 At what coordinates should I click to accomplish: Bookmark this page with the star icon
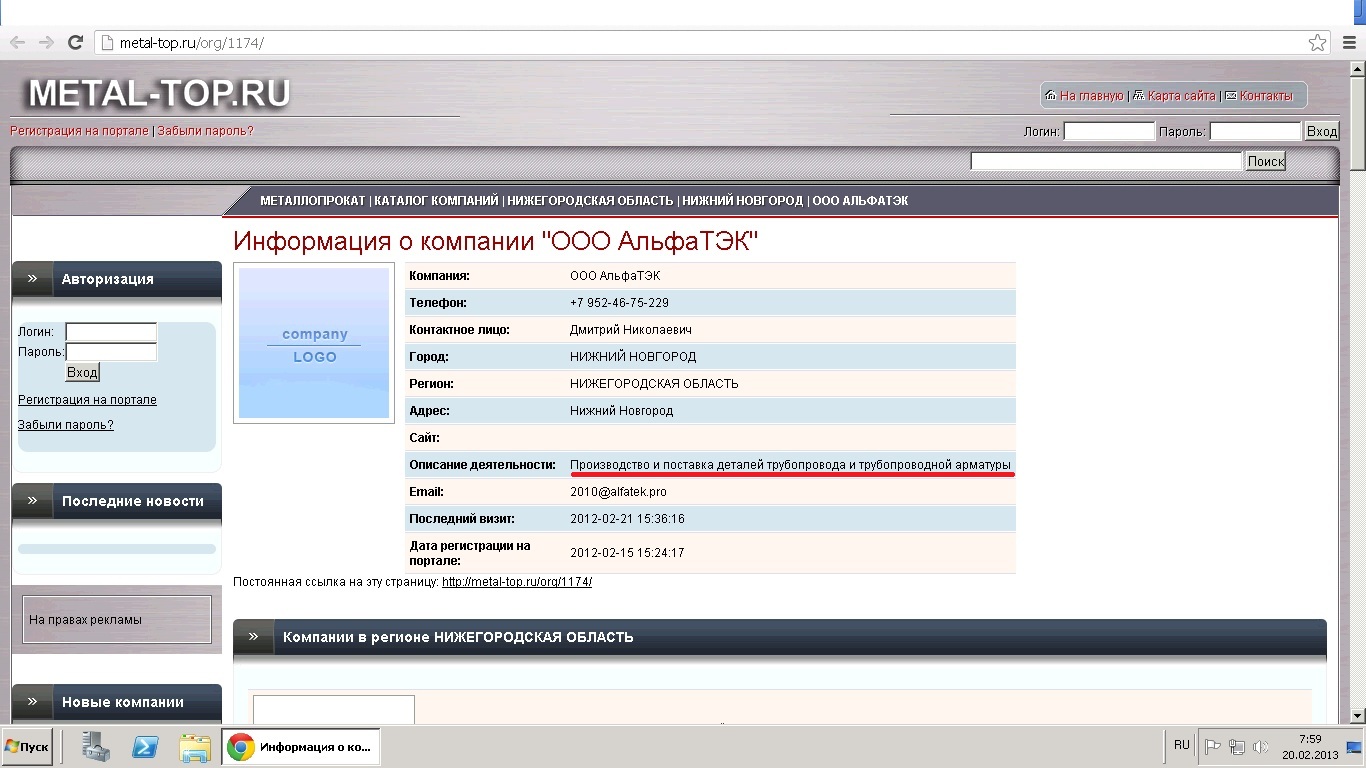point(1318,43)
